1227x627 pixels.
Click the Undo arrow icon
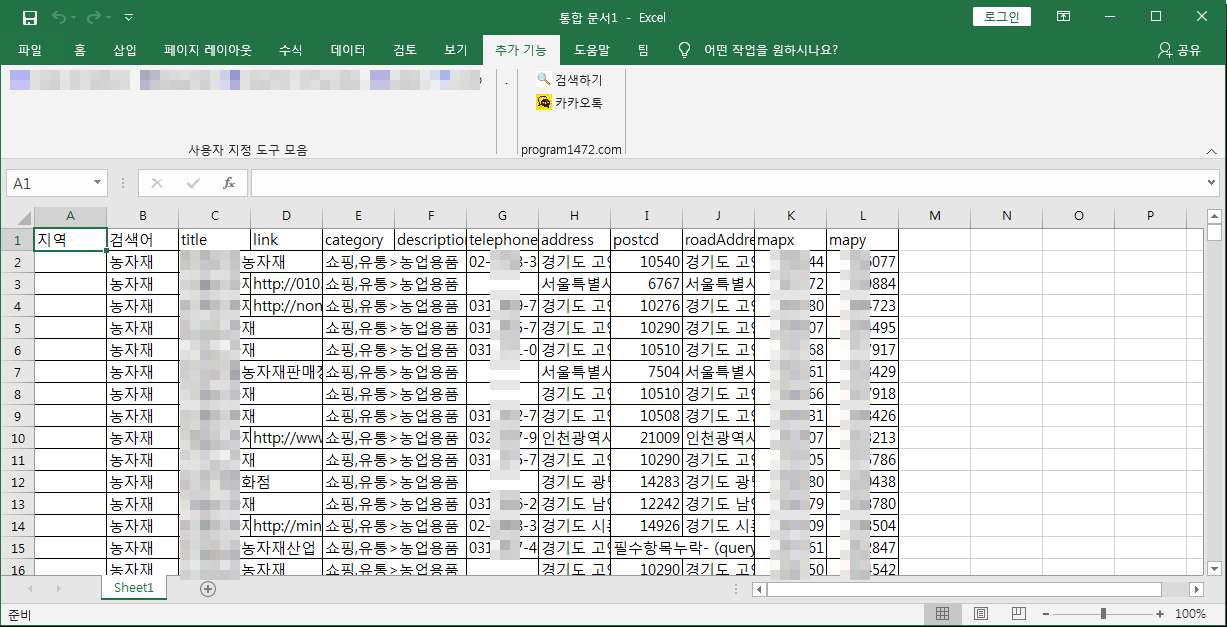click(x=59, y=17)
